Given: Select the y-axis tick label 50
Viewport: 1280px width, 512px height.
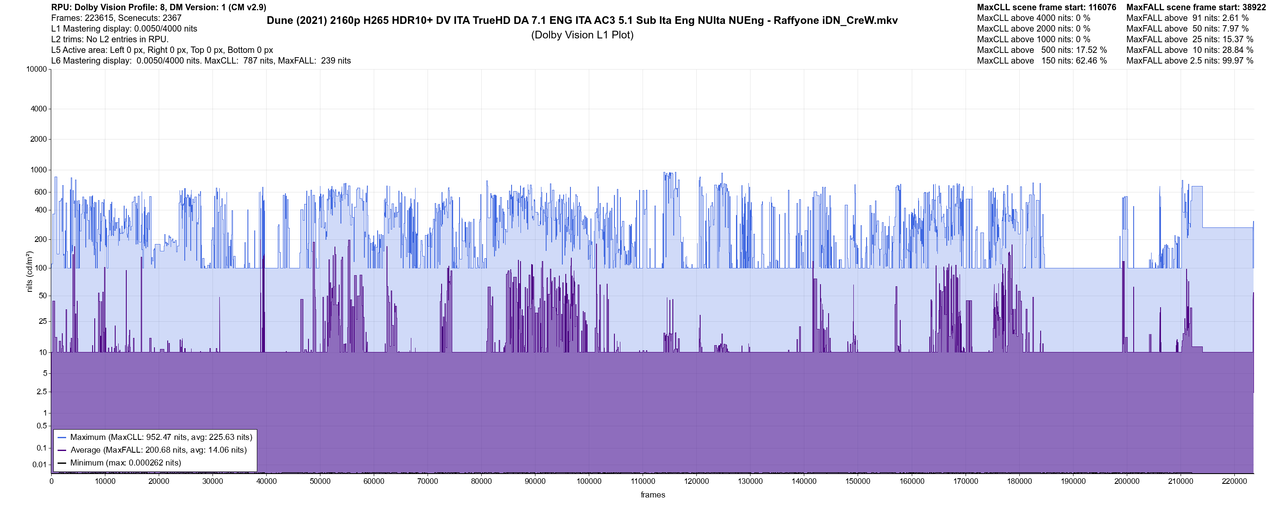Looking at the screenshot, I should 42,295.
